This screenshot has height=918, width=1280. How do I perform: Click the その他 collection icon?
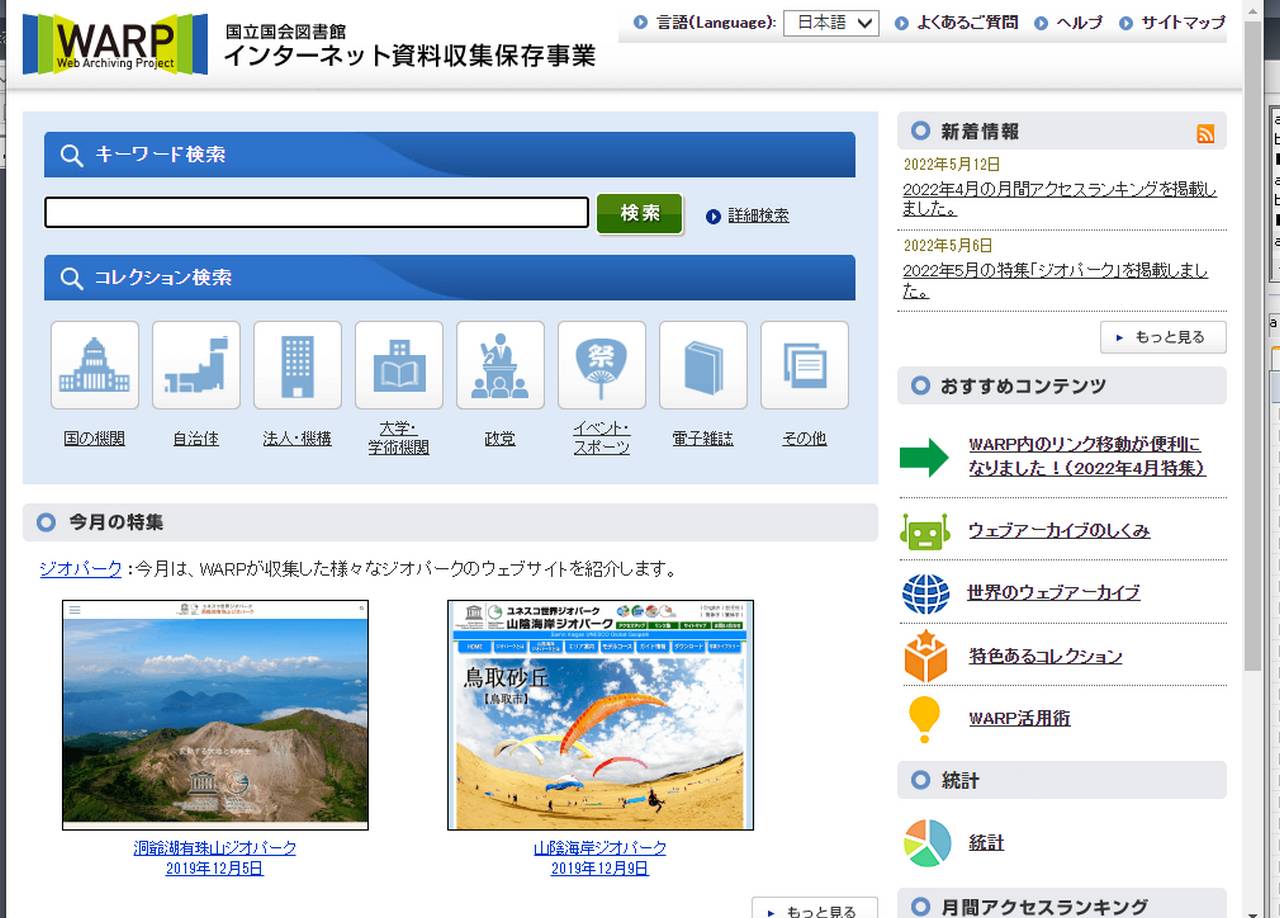click(x=804, y=365)
